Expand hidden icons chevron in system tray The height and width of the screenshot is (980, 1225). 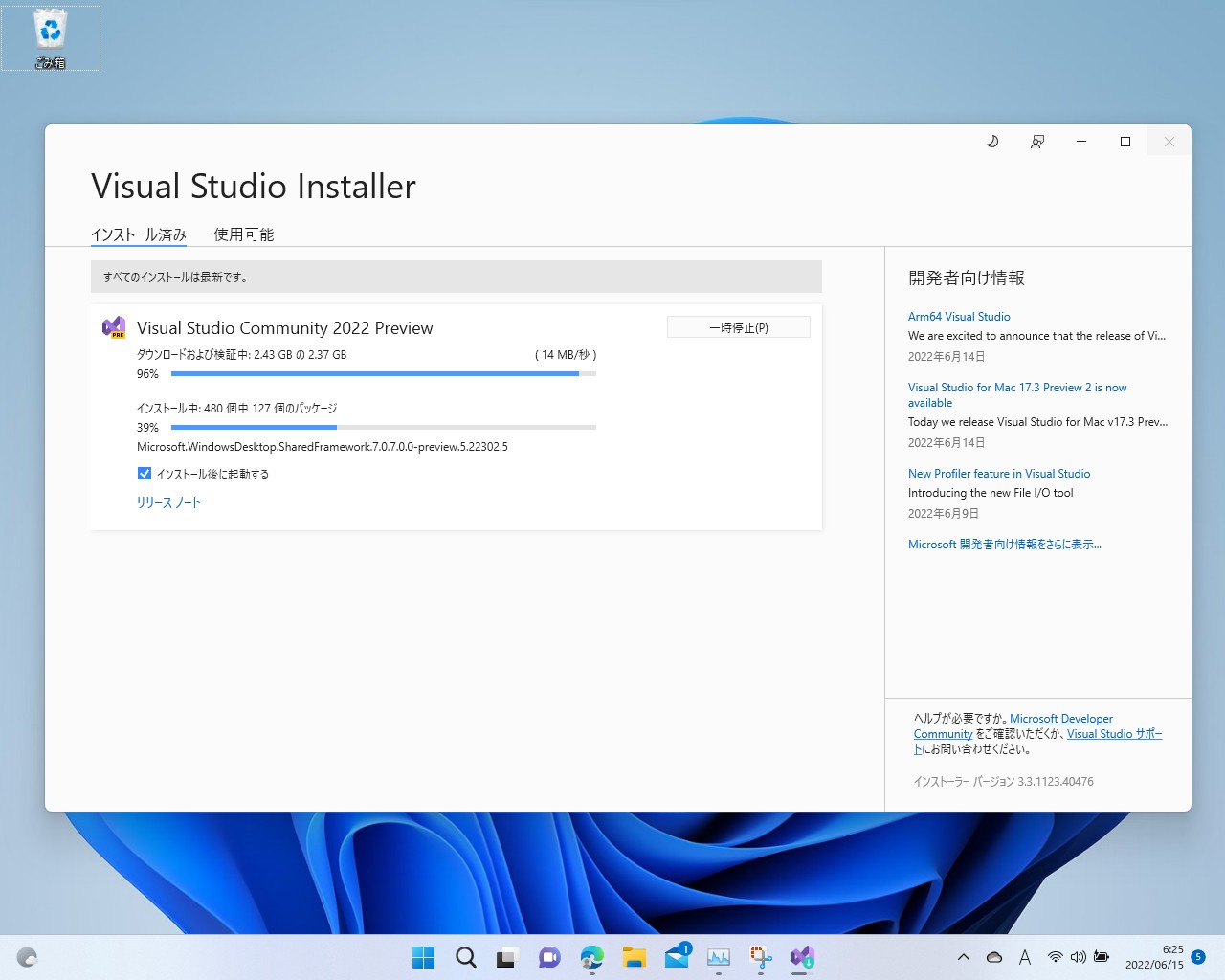[x=964, y=956]
